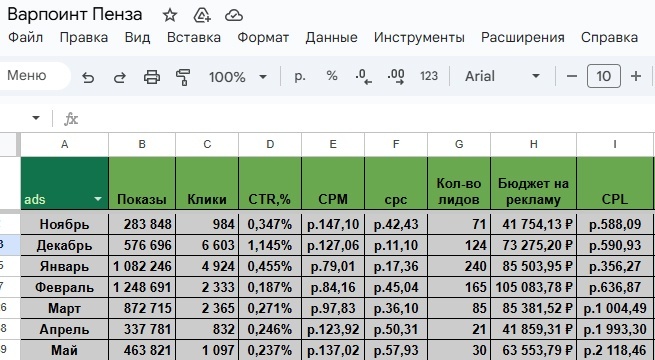Select column C header
Image resolution: width=655 pixels, height=360 pixels.
207,145
